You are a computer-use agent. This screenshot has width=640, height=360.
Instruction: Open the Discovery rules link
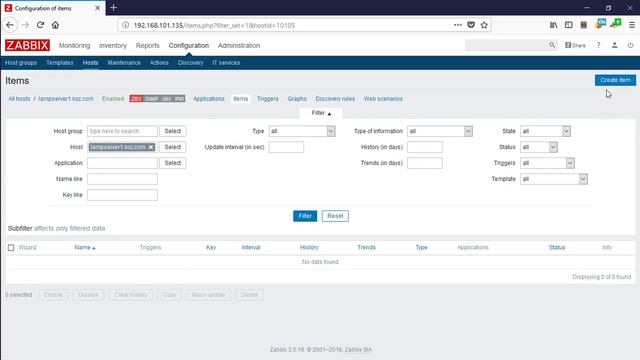coord(335,99)
